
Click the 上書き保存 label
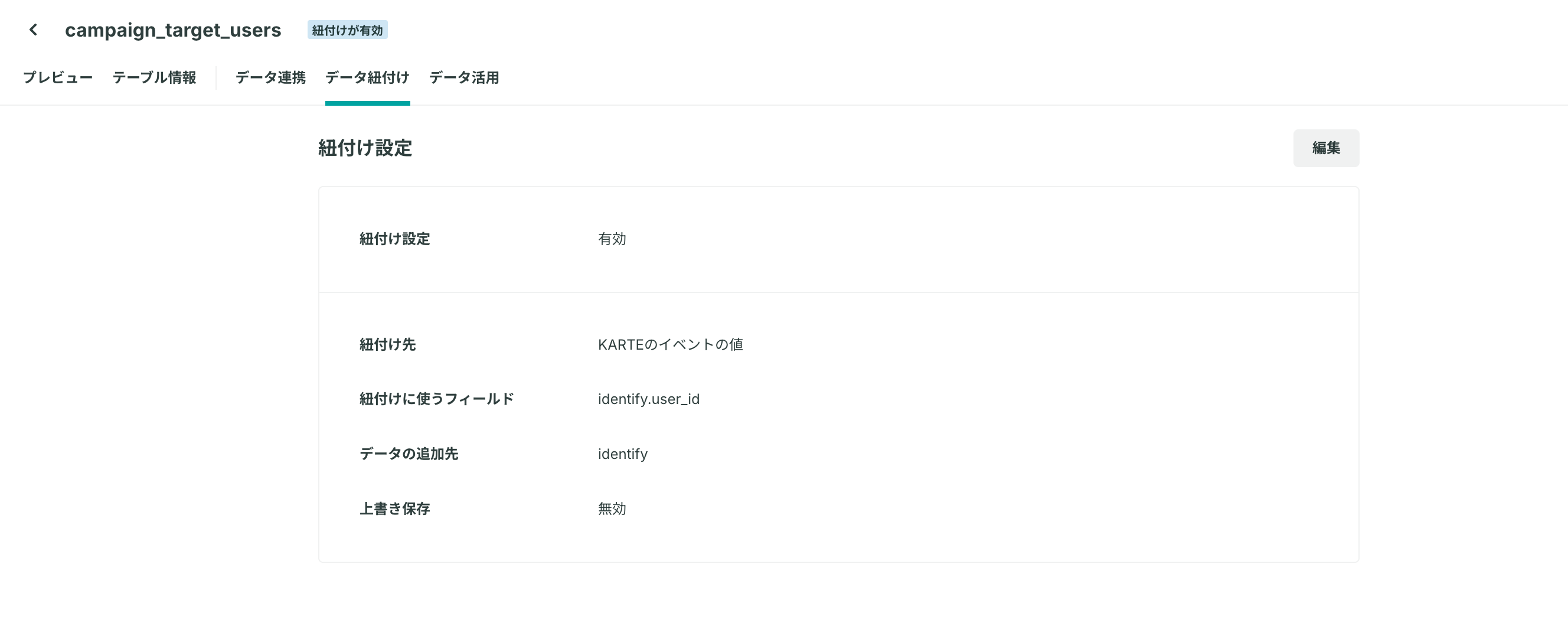[x=394, y=509]
